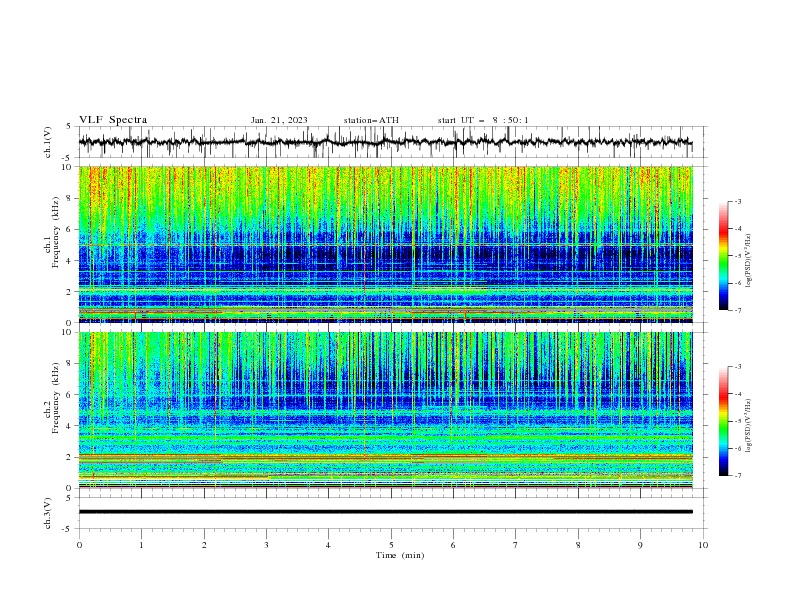792x612 pixels.
Task: Click the time axis tick label '5'
Action: coord(391,545)
